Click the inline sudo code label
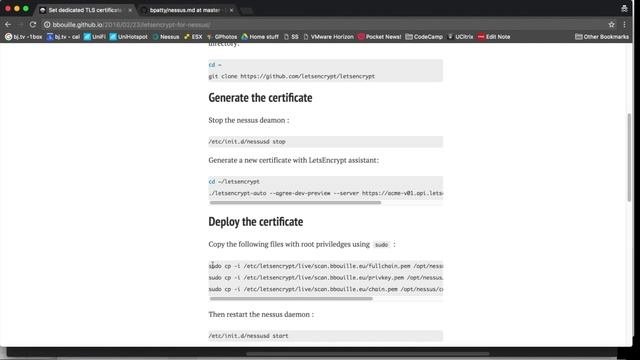 pos(381,245)
